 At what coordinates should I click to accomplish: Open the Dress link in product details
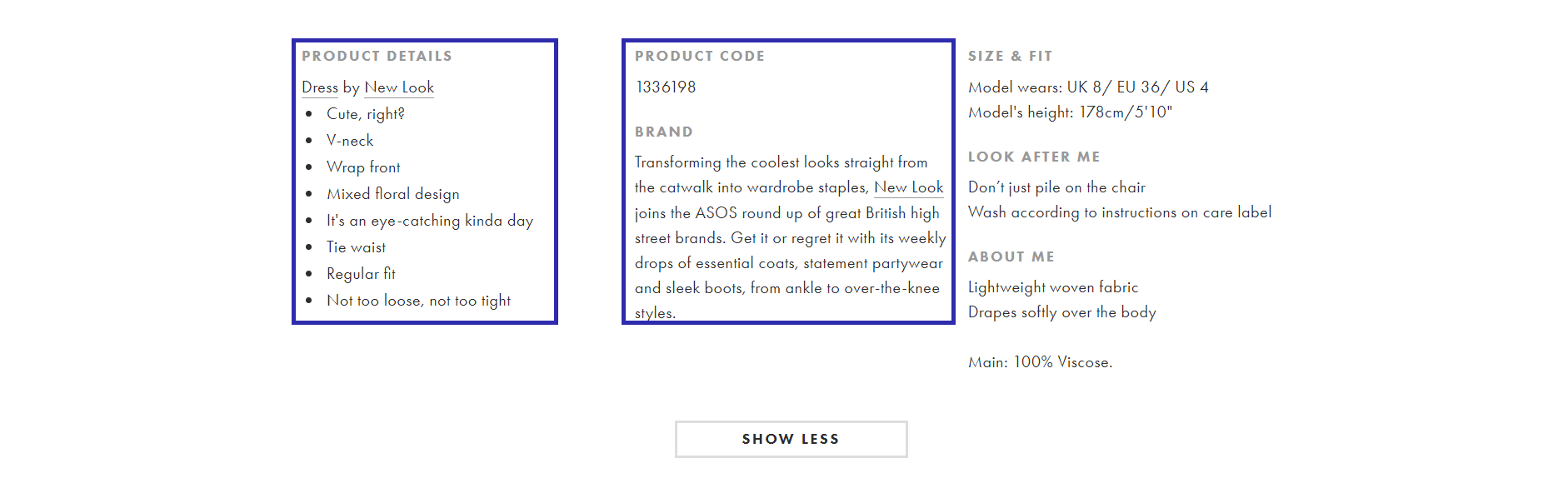(320, 87)
